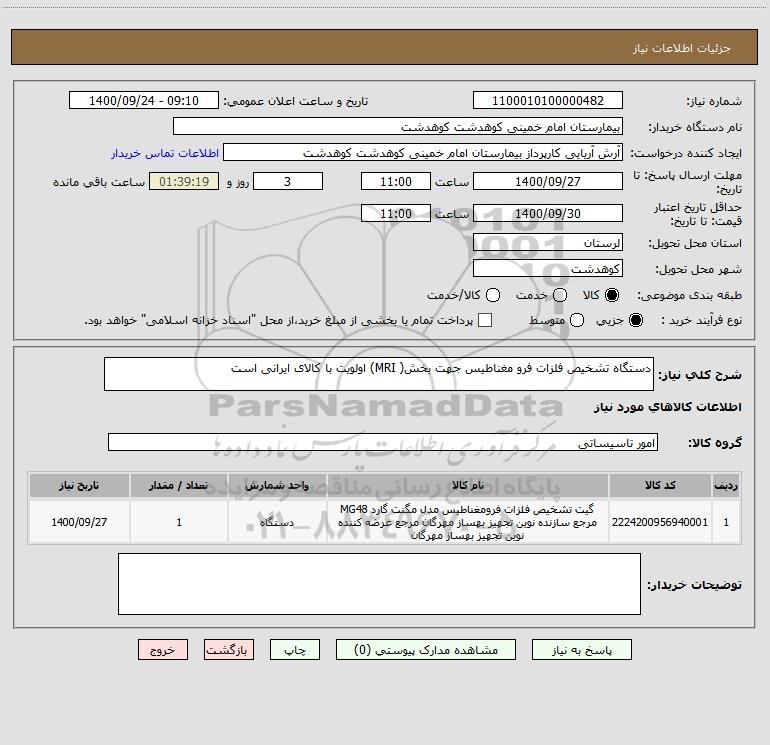Select the کالا/خدمت radio button
Viewport: 770px width, 745px height.
493,295
